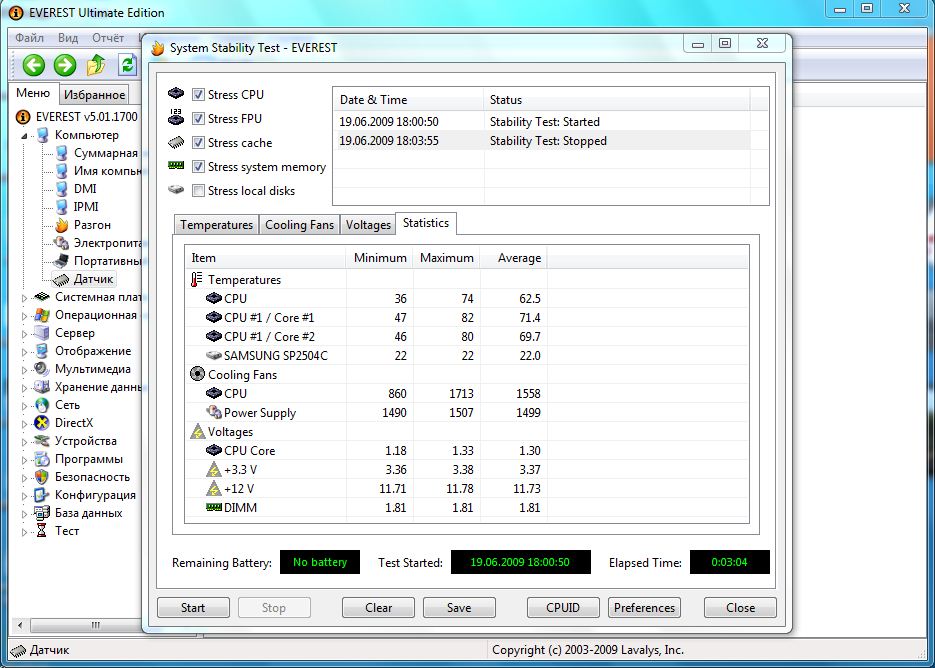The width and height of the screenshot is (935, 668).
Task: Click the Безопасность shield icon
Action: [x=42, y=477]
